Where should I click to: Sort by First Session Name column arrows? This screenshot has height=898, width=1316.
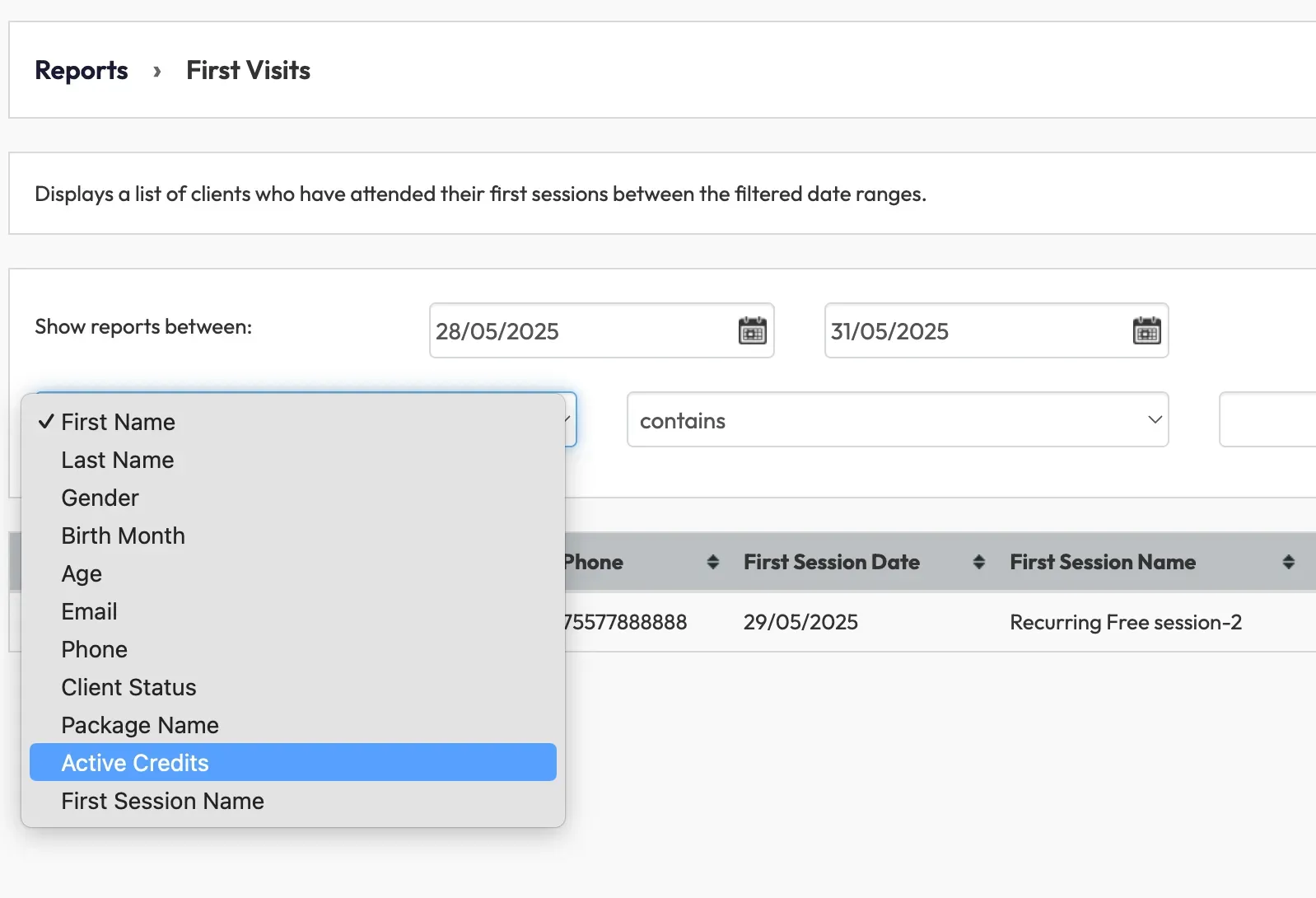1288,562
